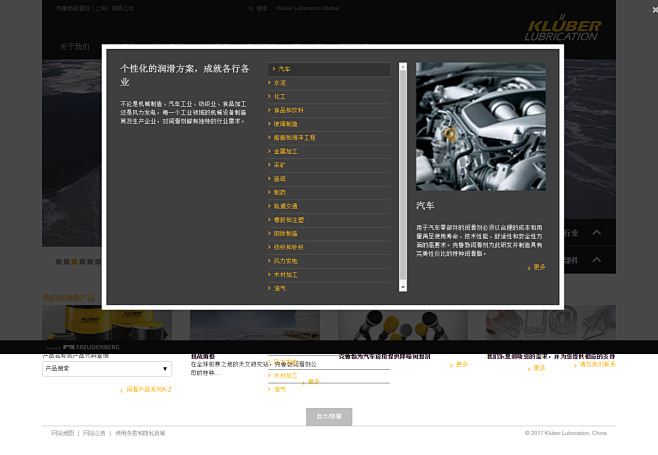Select 玻璃制造 in the industry list
Viewport: 658px width, 455px height.
[329, 124]
